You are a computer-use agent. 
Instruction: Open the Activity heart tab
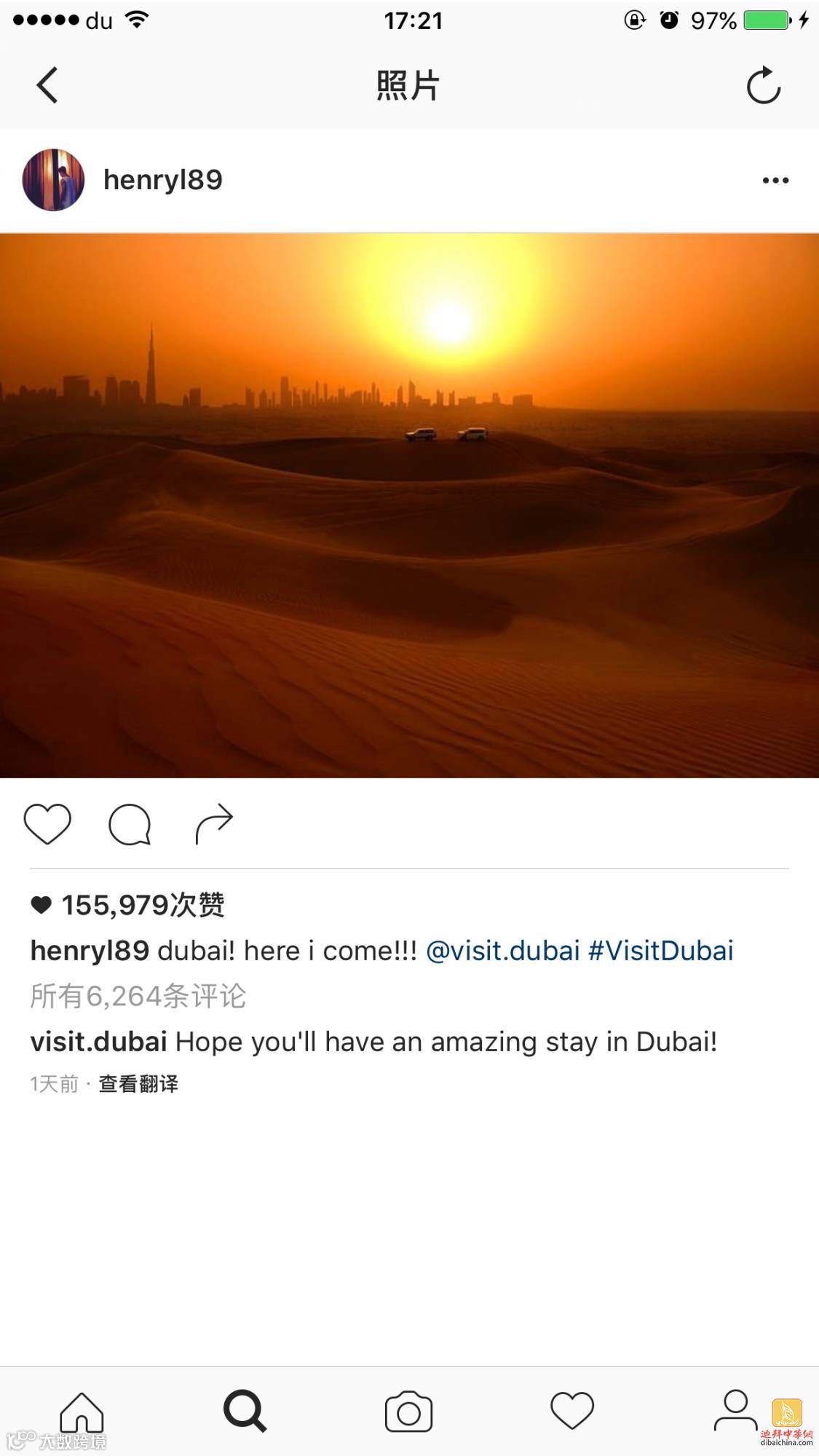tap(572, 1411)
